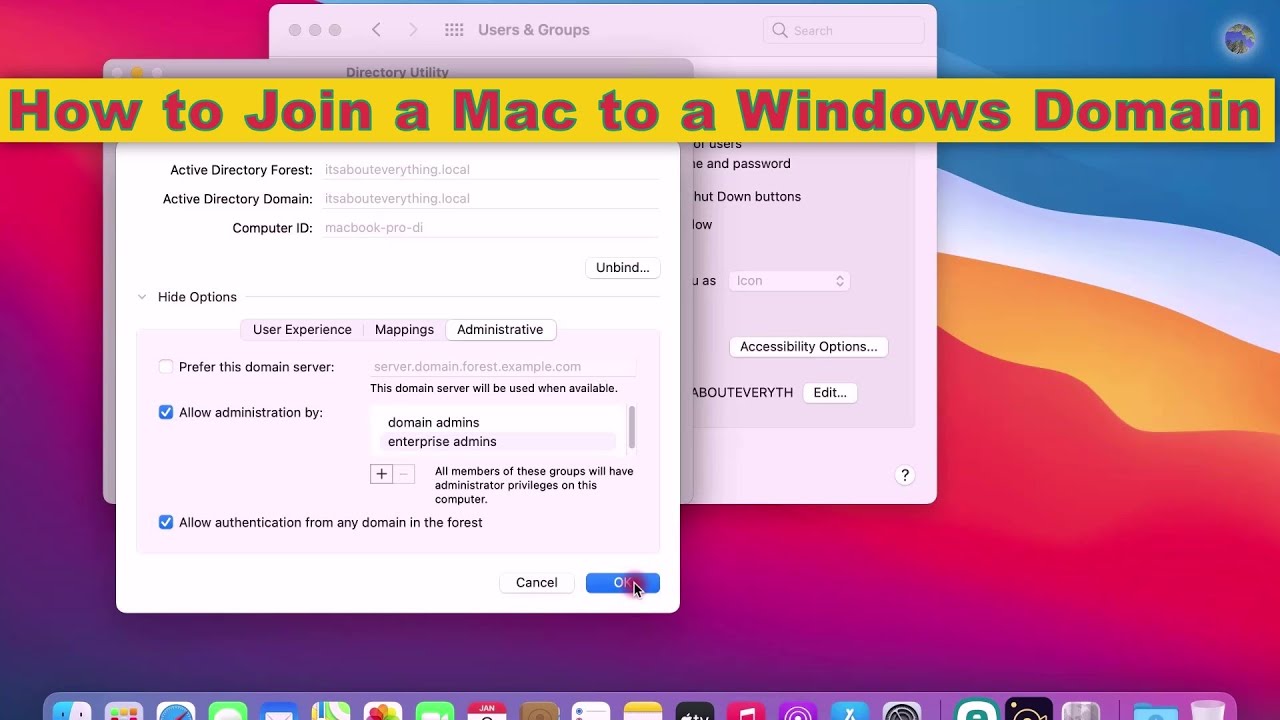Switch to Mappings tab

(x=404, y=330)
